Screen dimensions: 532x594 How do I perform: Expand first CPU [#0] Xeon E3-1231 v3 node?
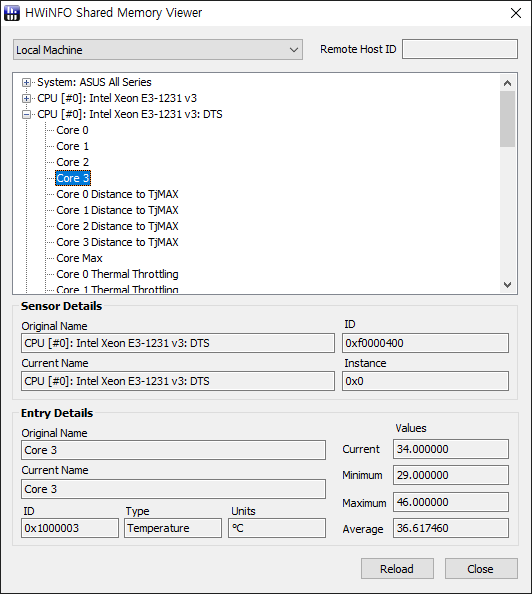pos(26,98)
